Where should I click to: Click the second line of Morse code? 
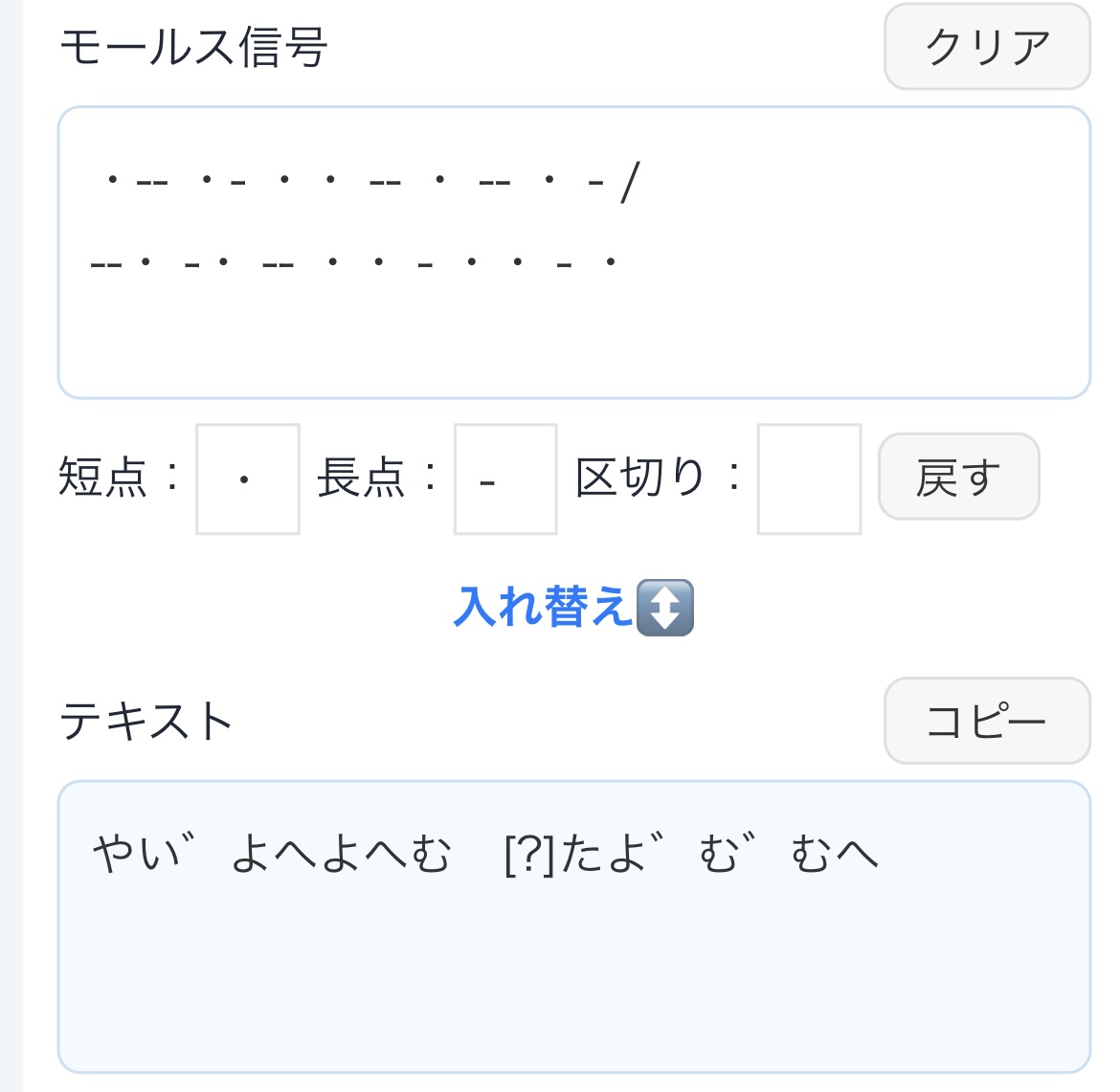tap(354, 261)
